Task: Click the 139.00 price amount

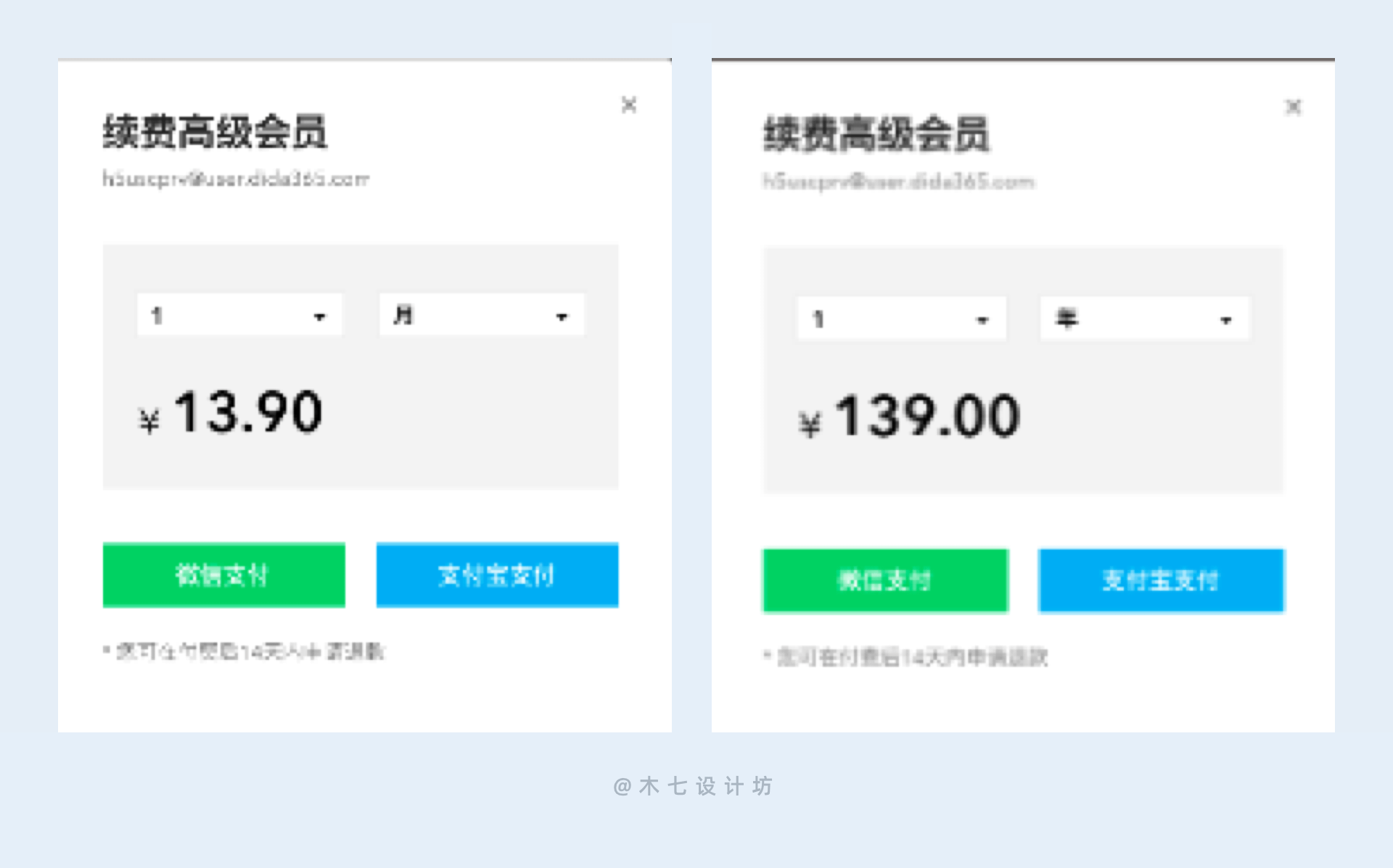Action: (x=927, y=416)
